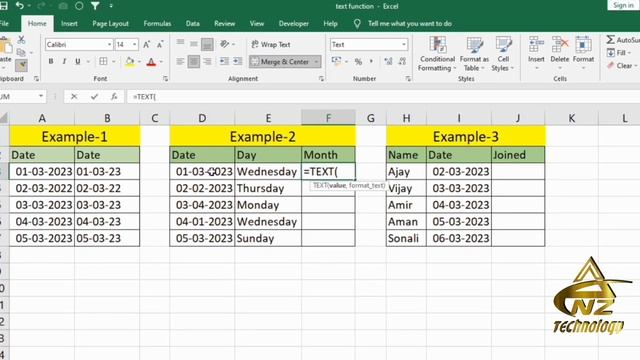Open Cell Styles gallery
This screenshot has width=640, height=360.
coord(503,53)
